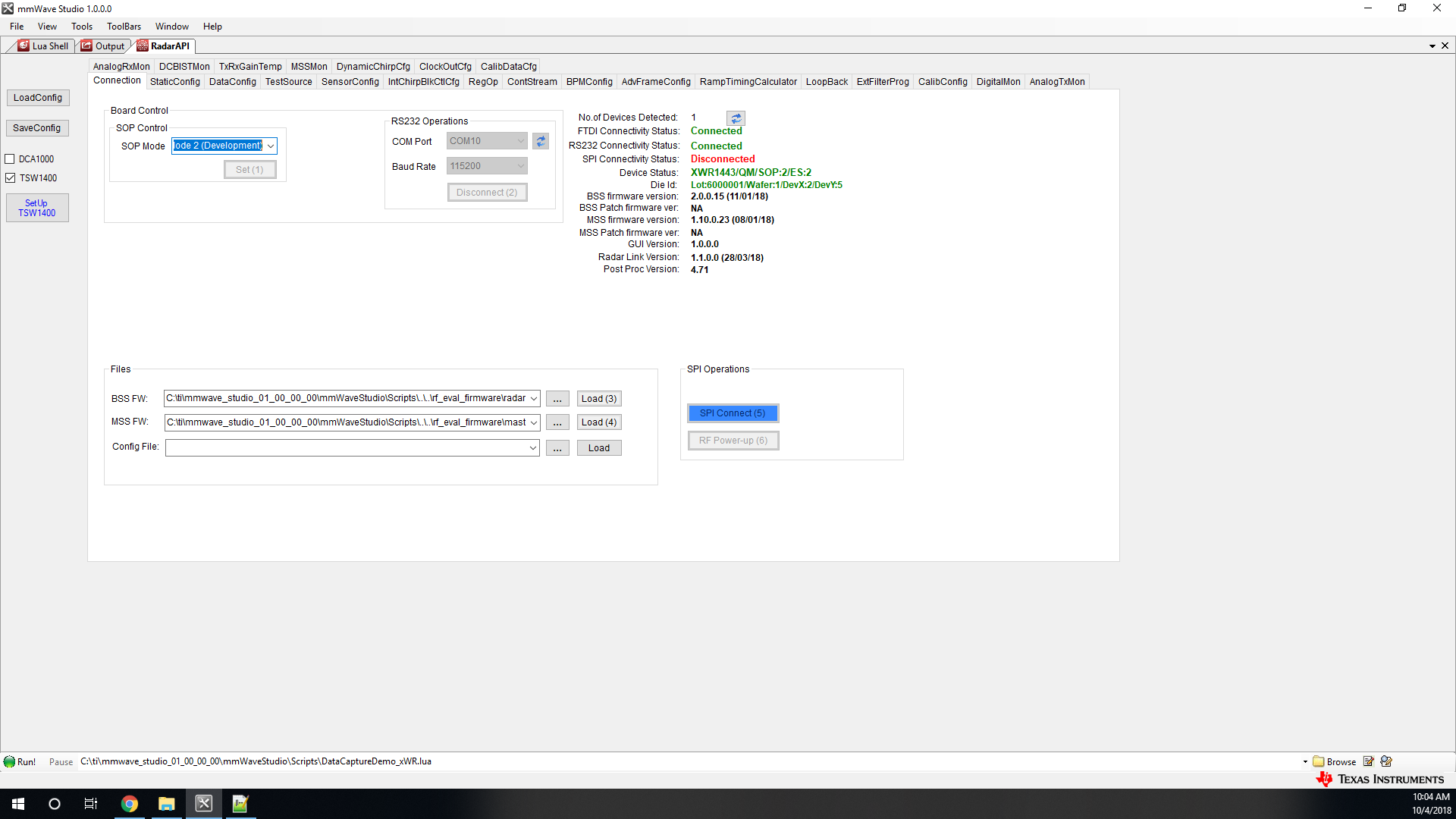Expand the script path history dropdown arrow

(1305, 761)
